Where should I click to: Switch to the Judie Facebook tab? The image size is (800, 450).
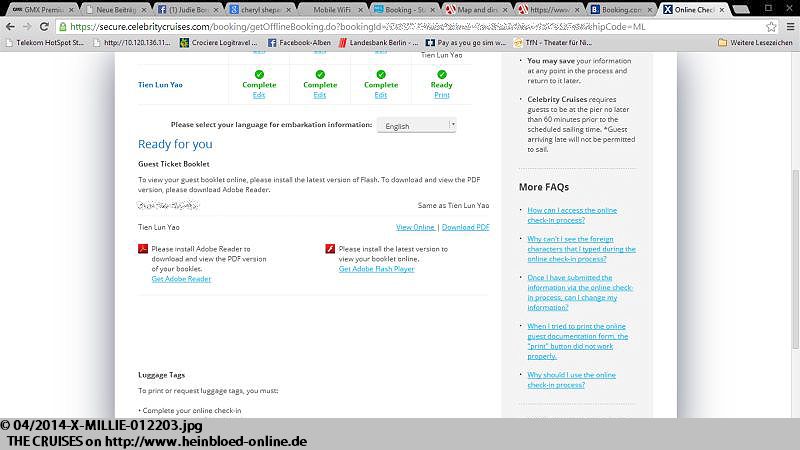click(187, 10)
